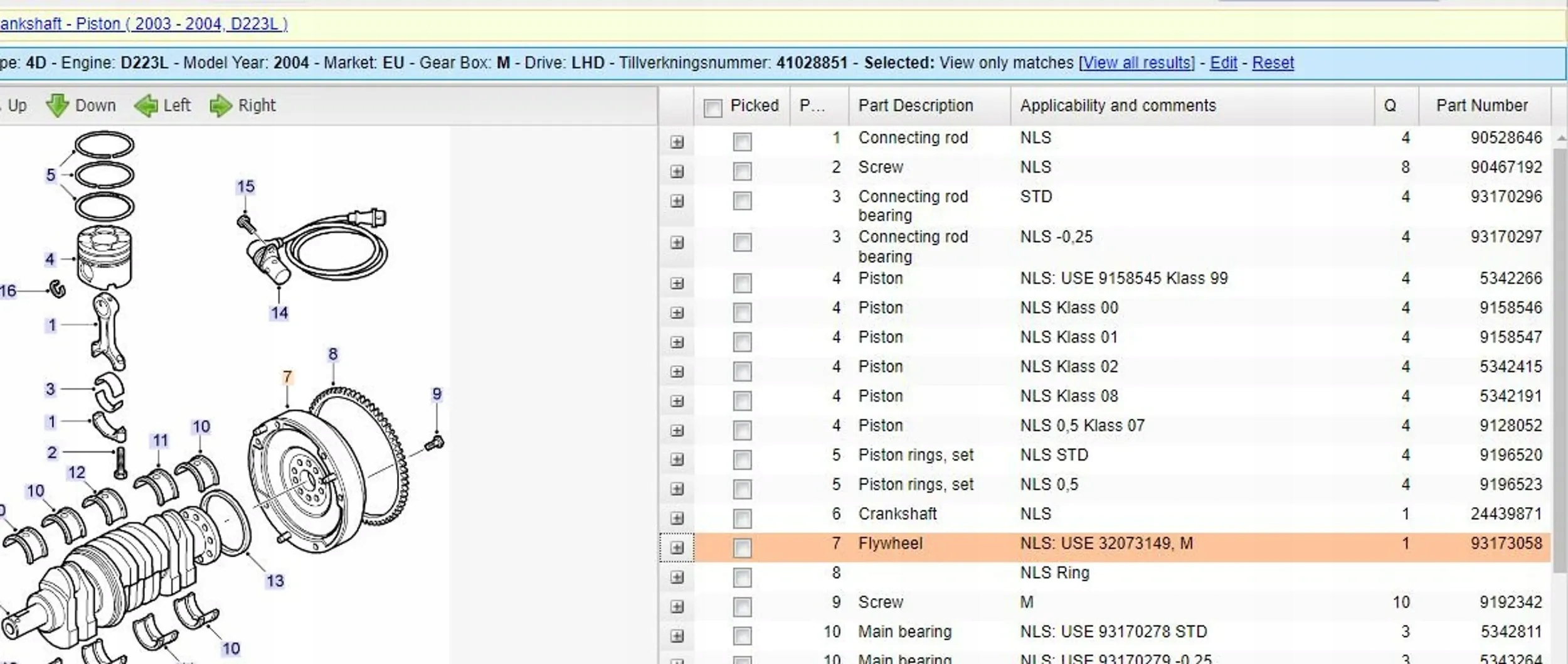Select callout 8 ring gear in diagram
Image resolution: width=1568 pixels, height=664 pixels.
click(332, 354)
